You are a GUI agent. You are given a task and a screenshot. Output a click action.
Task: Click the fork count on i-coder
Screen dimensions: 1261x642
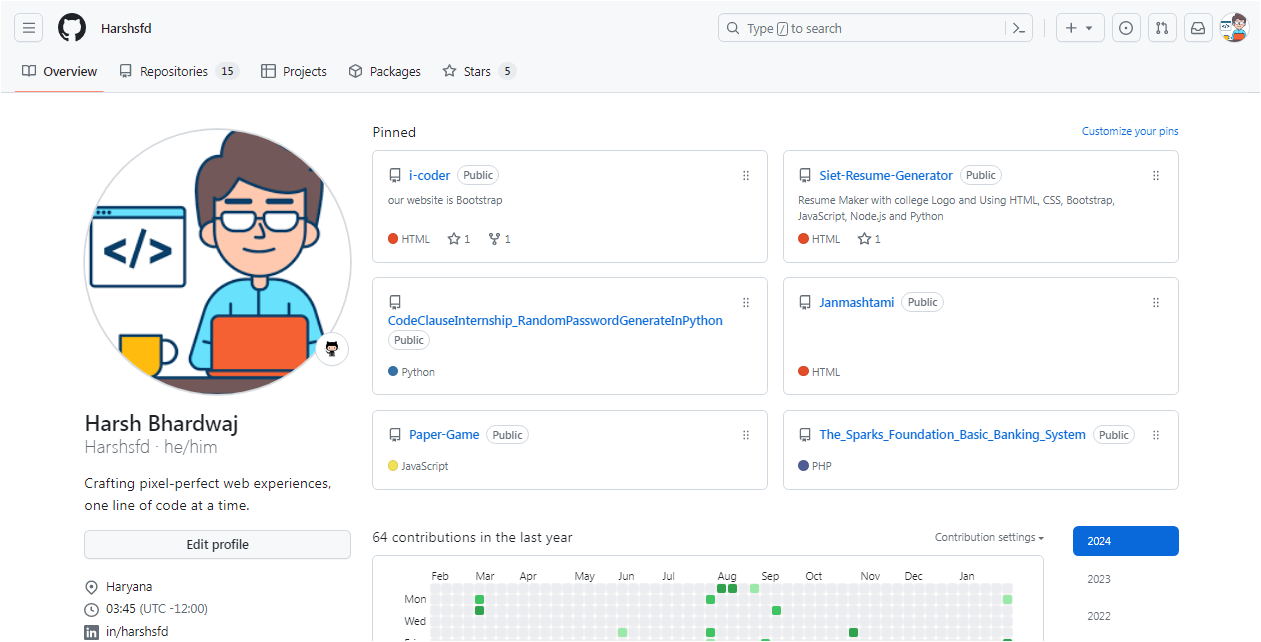point(499,239)
